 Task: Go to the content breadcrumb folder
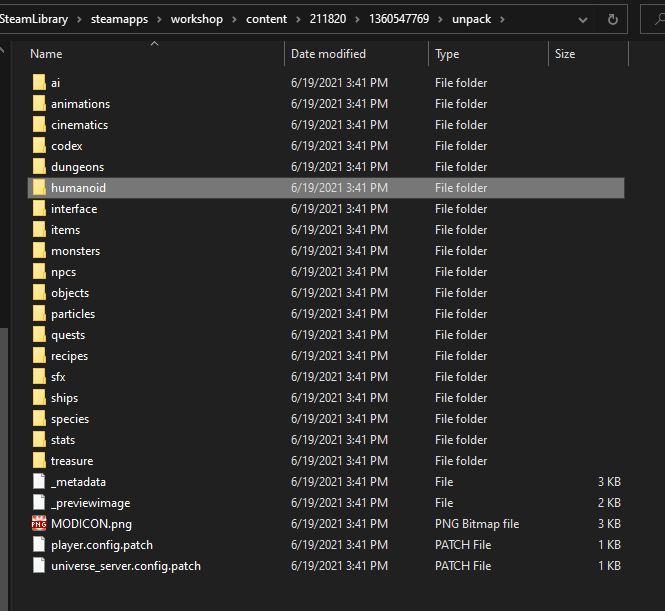266,19
